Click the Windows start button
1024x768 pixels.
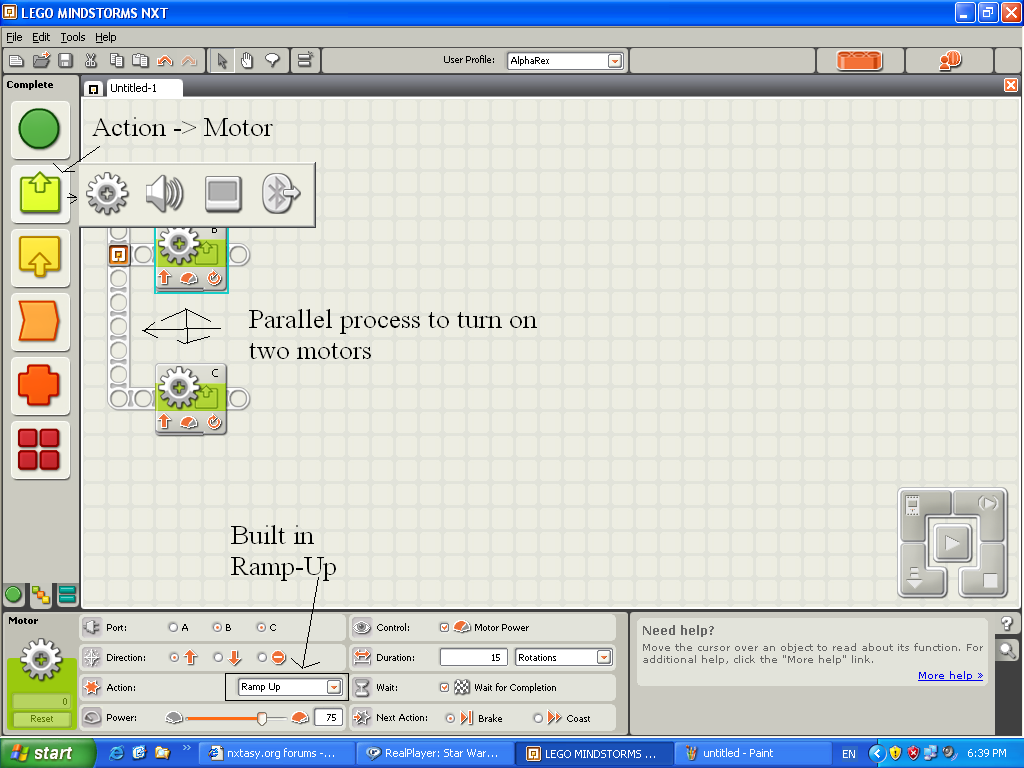coord(47,753)
